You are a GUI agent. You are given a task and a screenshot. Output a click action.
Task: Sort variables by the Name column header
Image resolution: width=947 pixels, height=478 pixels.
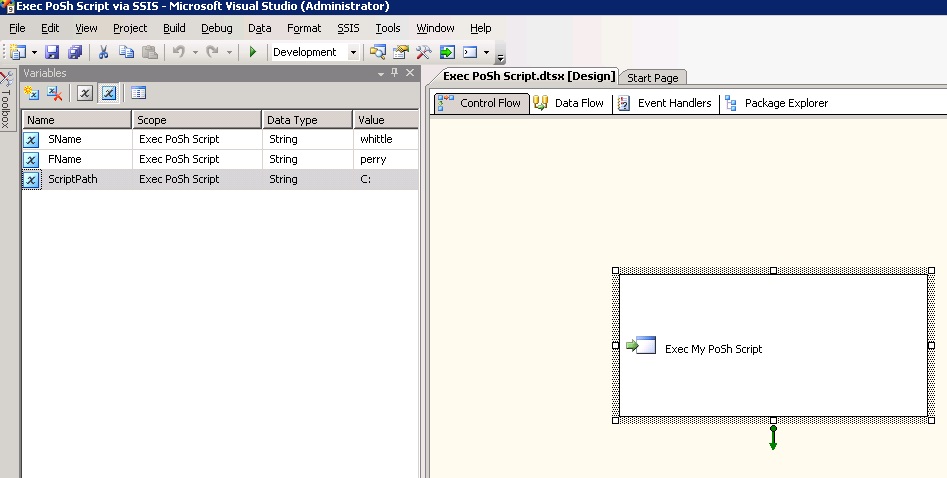[77, 120]
